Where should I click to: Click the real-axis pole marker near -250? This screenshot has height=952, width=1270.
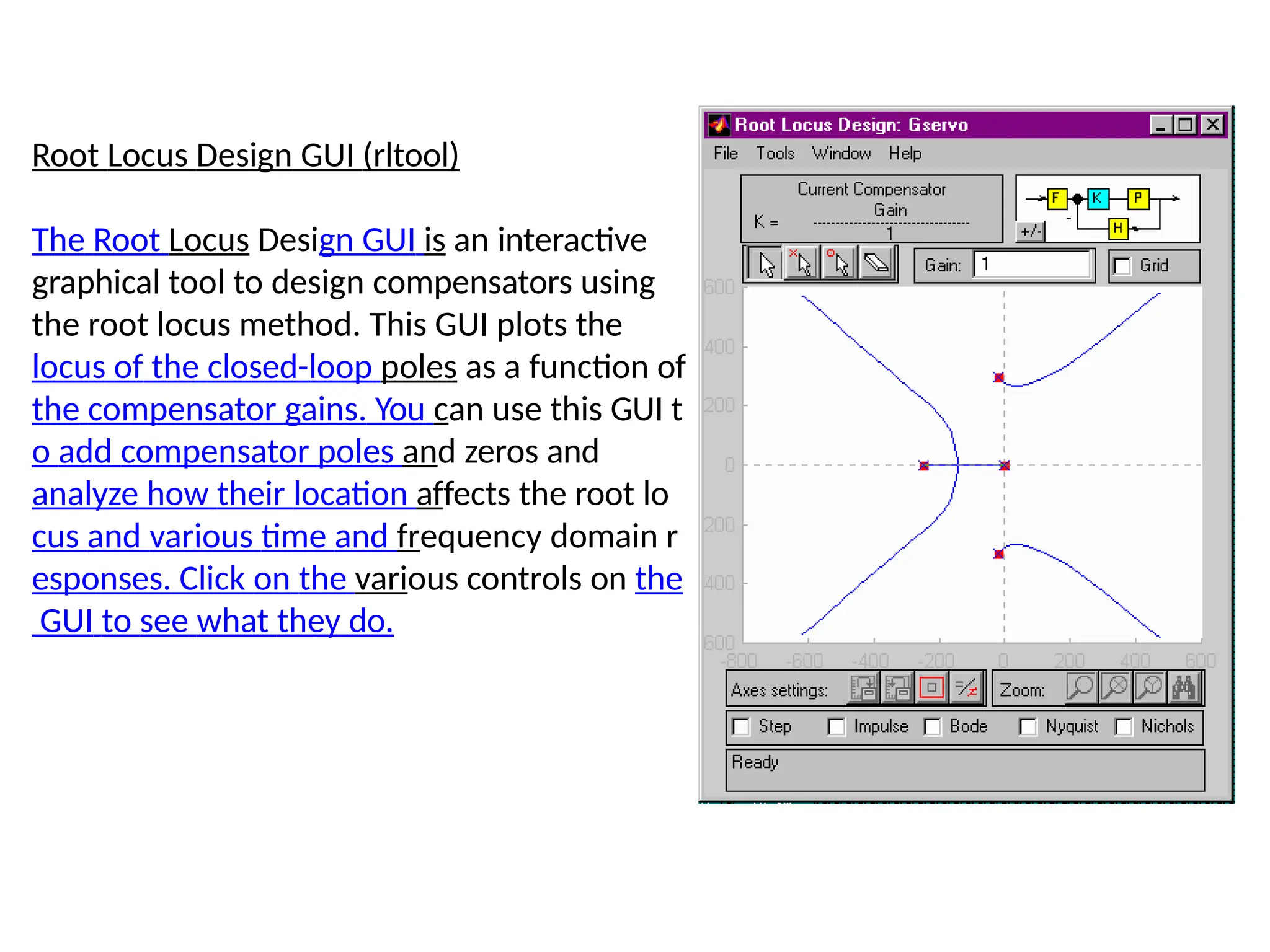[x=924, y=465]
